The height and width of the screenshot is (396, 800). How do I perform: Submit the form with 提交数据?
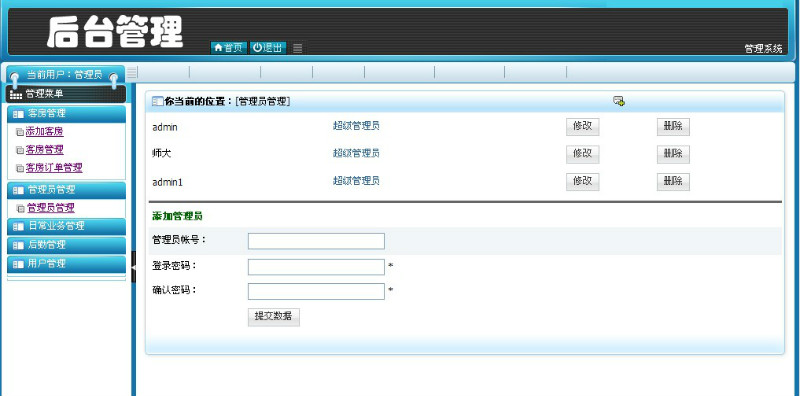(273, 317)
